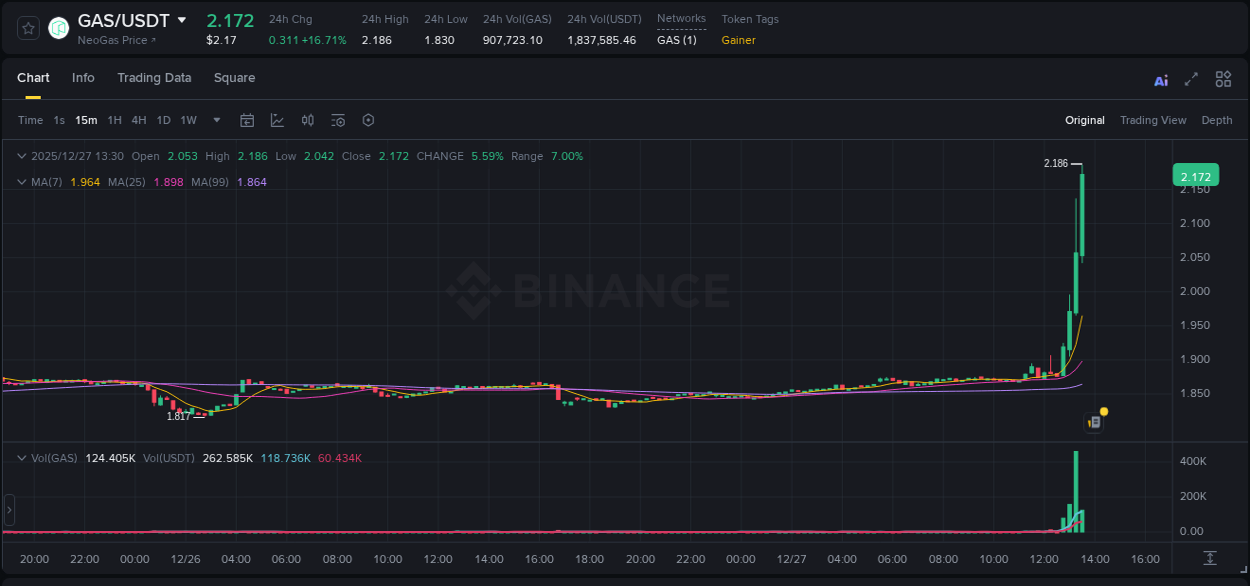Click the candlestick display settings icon
This screenshot has height=586, width=1250.
pos(308,120)
